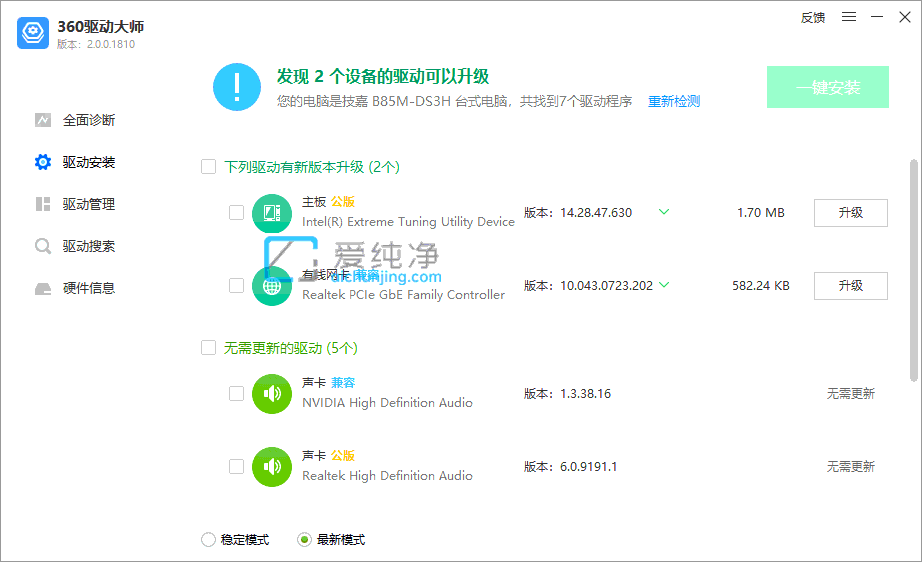Click version text 1.3.38.16
Screen dimensions: 922x562
(586, 394)
